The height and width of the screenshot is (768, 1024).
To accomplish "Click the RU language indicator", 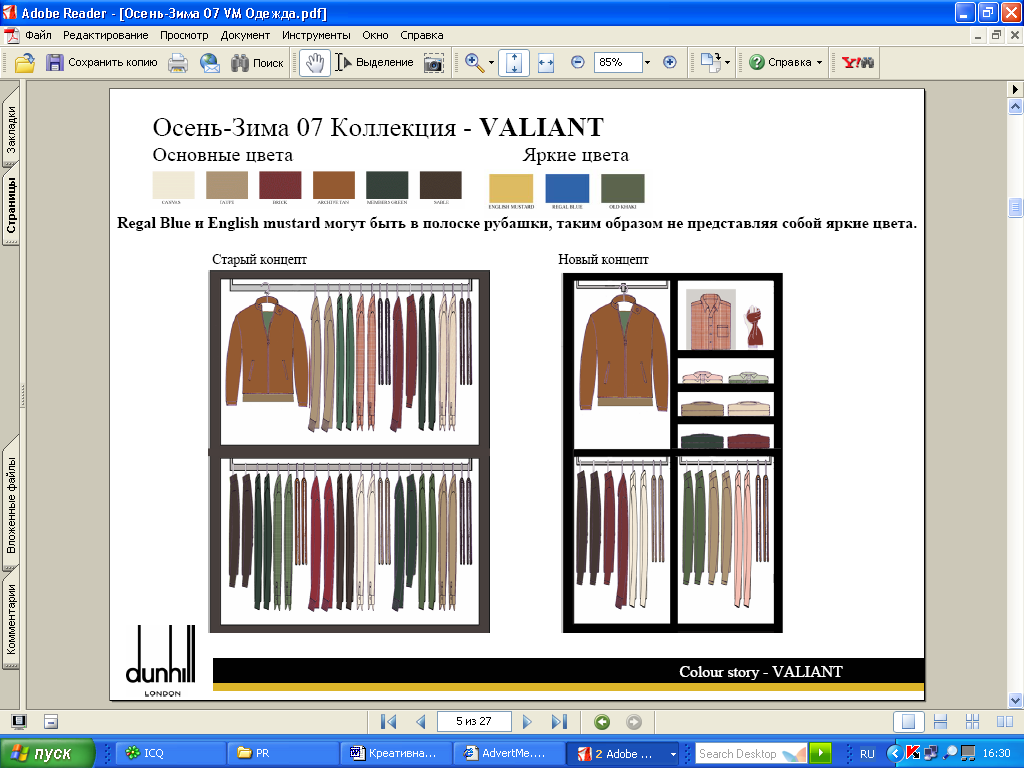I will point(867,754).
